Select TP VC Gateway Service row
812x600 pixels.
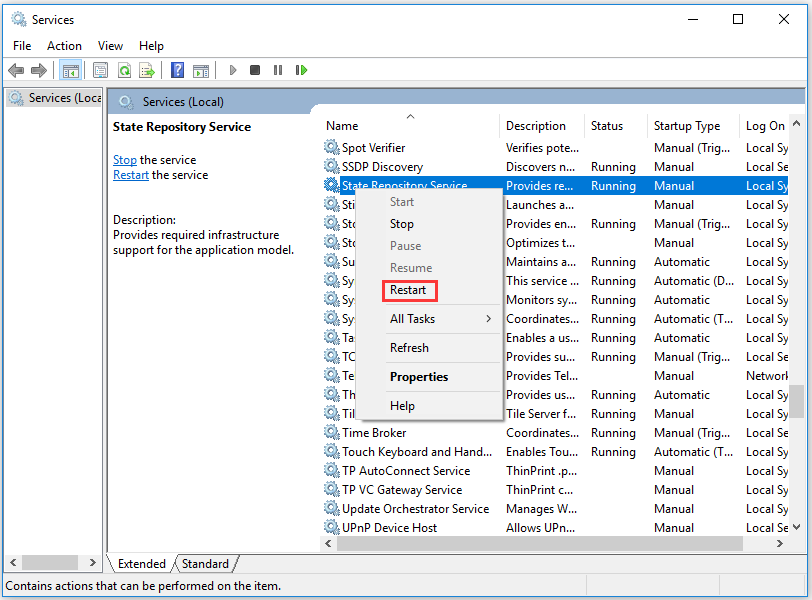pos(555,489)
